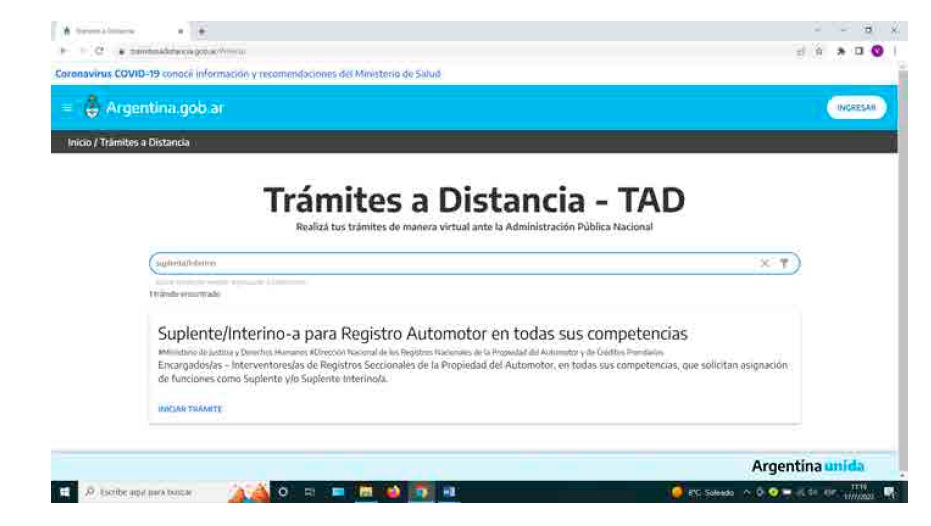The width and height of the screenshot is (931, 526).
Task: Click the Argentina.gob.ar logo
Action: (154, 107)
